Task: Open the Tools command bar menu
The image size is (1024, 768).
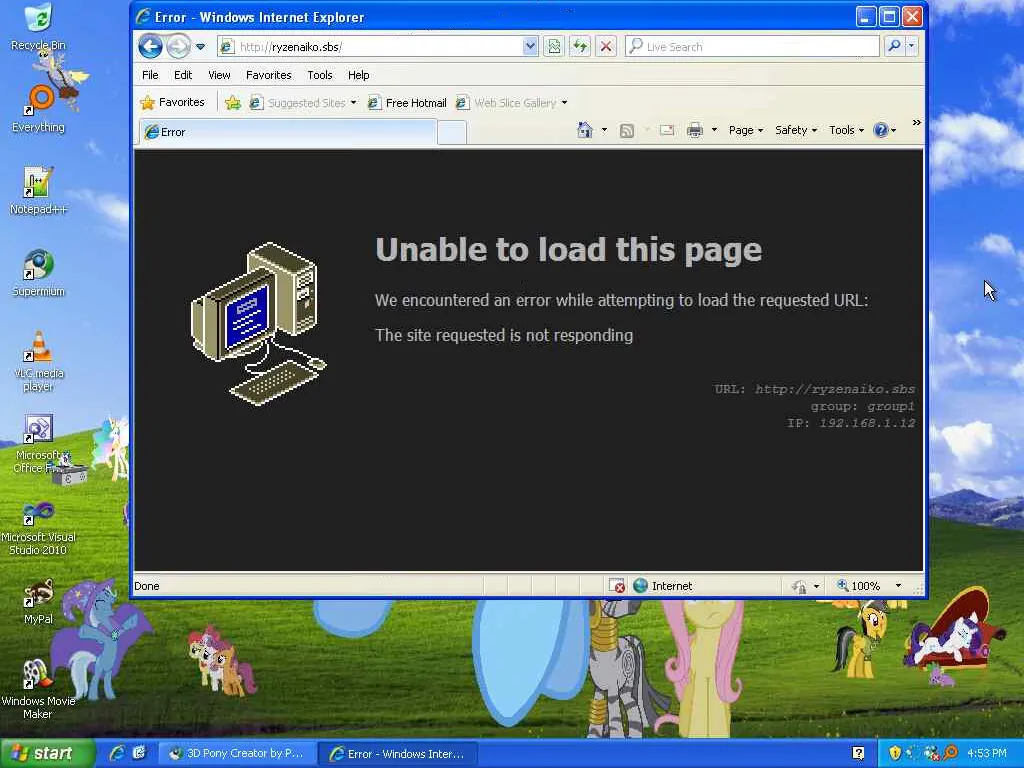Action: [846, 130]
